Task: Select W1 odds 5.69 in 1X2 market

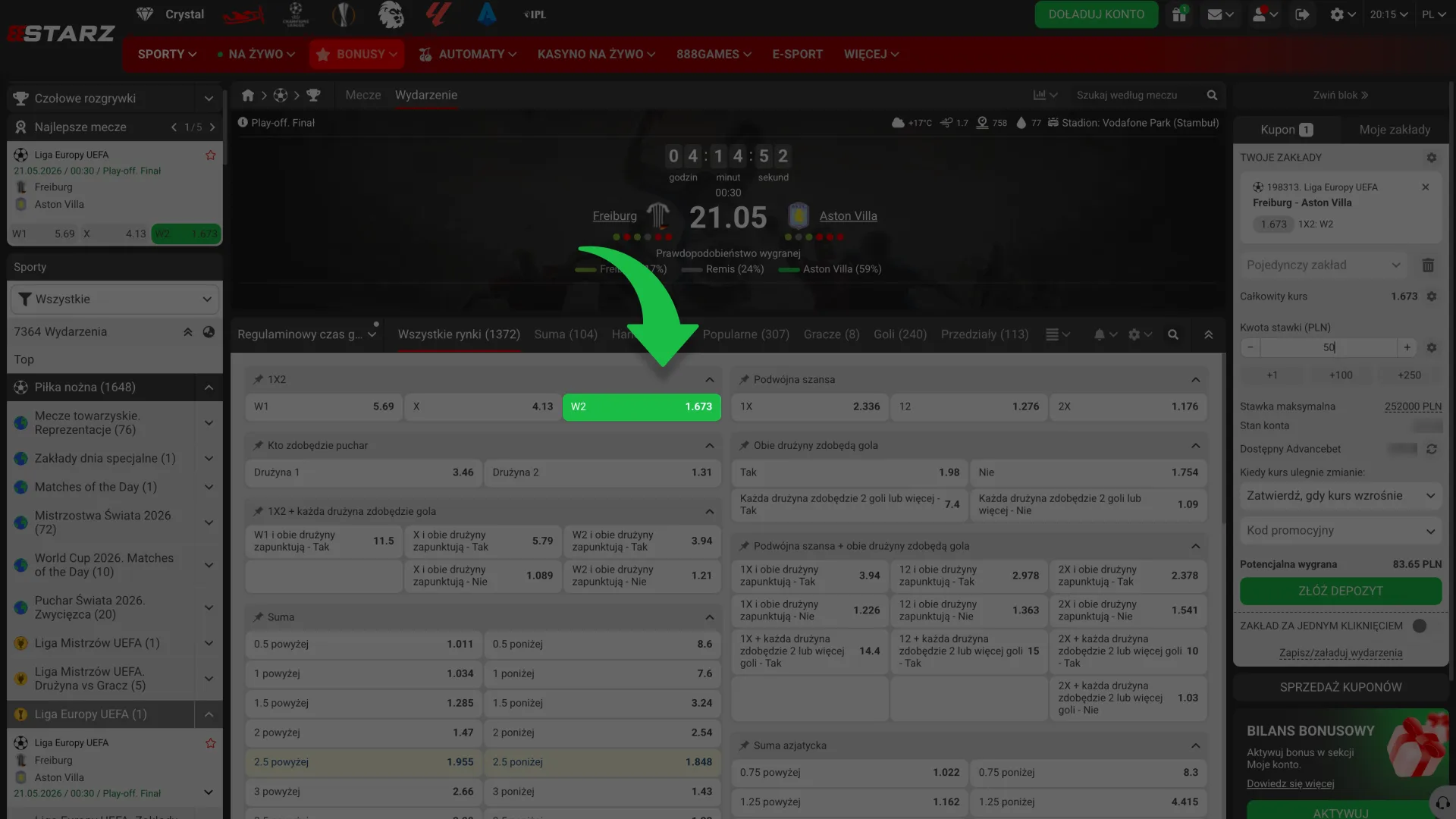Action: point(324,407)
